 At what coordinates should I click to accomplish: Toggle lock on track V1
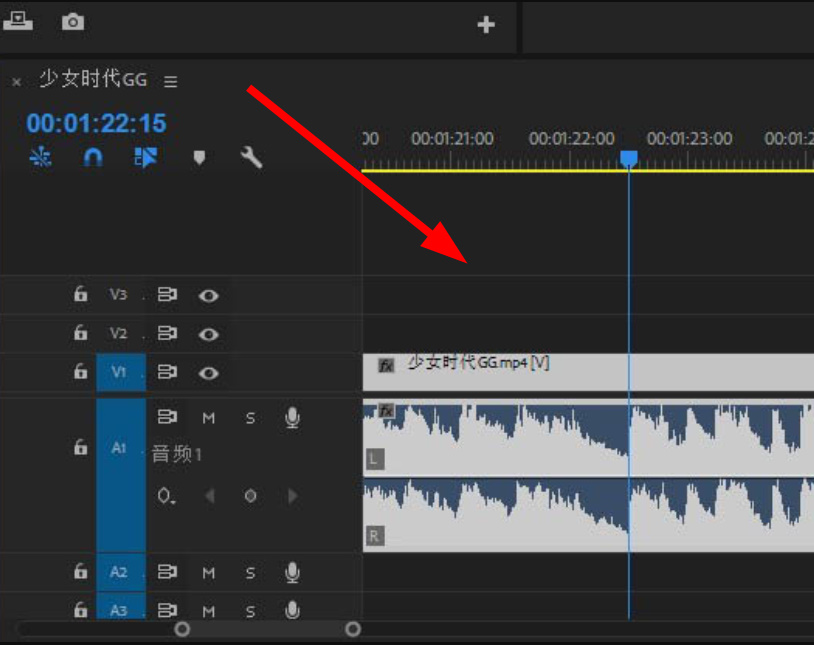(x=80, y=372)
